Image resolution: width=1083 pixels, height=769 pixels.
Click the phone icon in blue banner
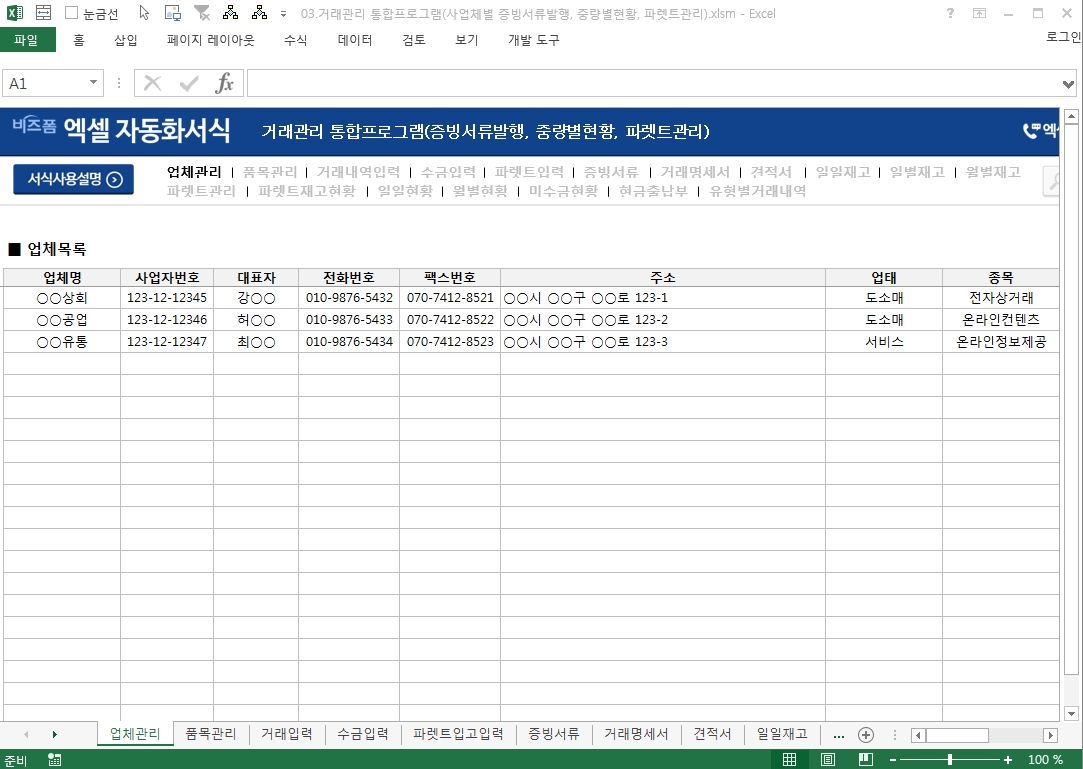[1031, 130]
